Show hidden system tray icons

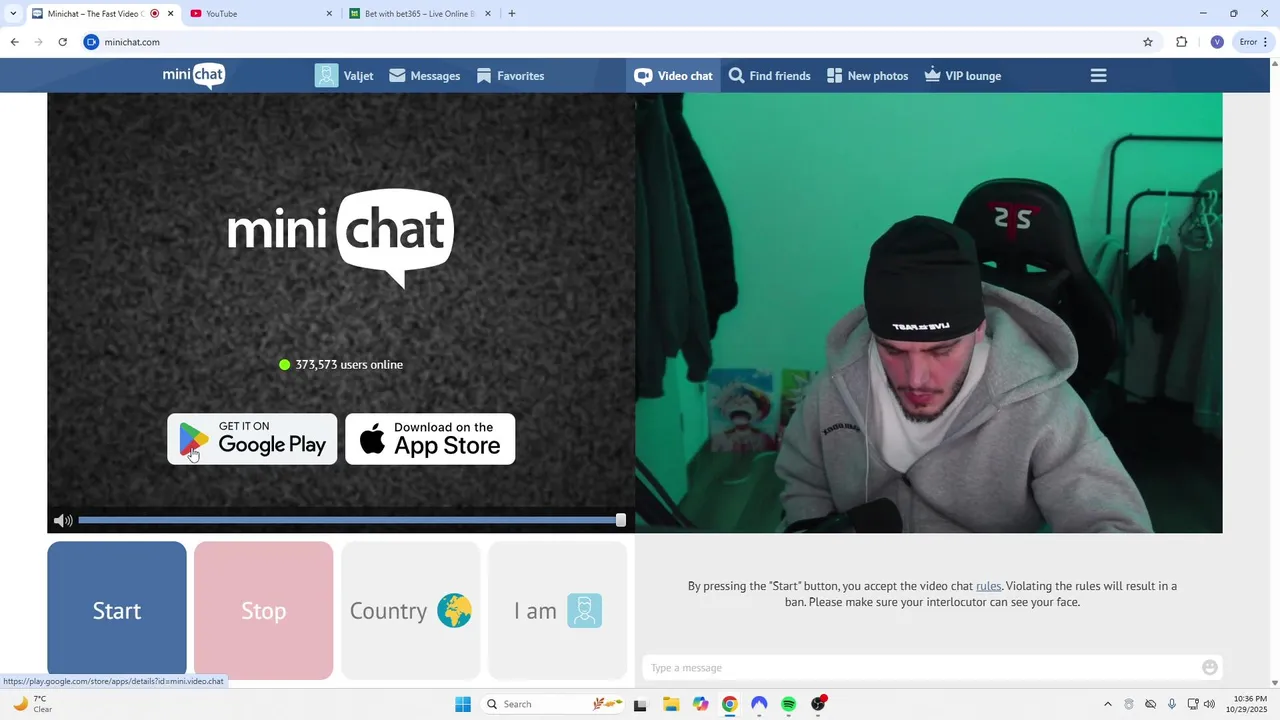[x=1107, y=704]
